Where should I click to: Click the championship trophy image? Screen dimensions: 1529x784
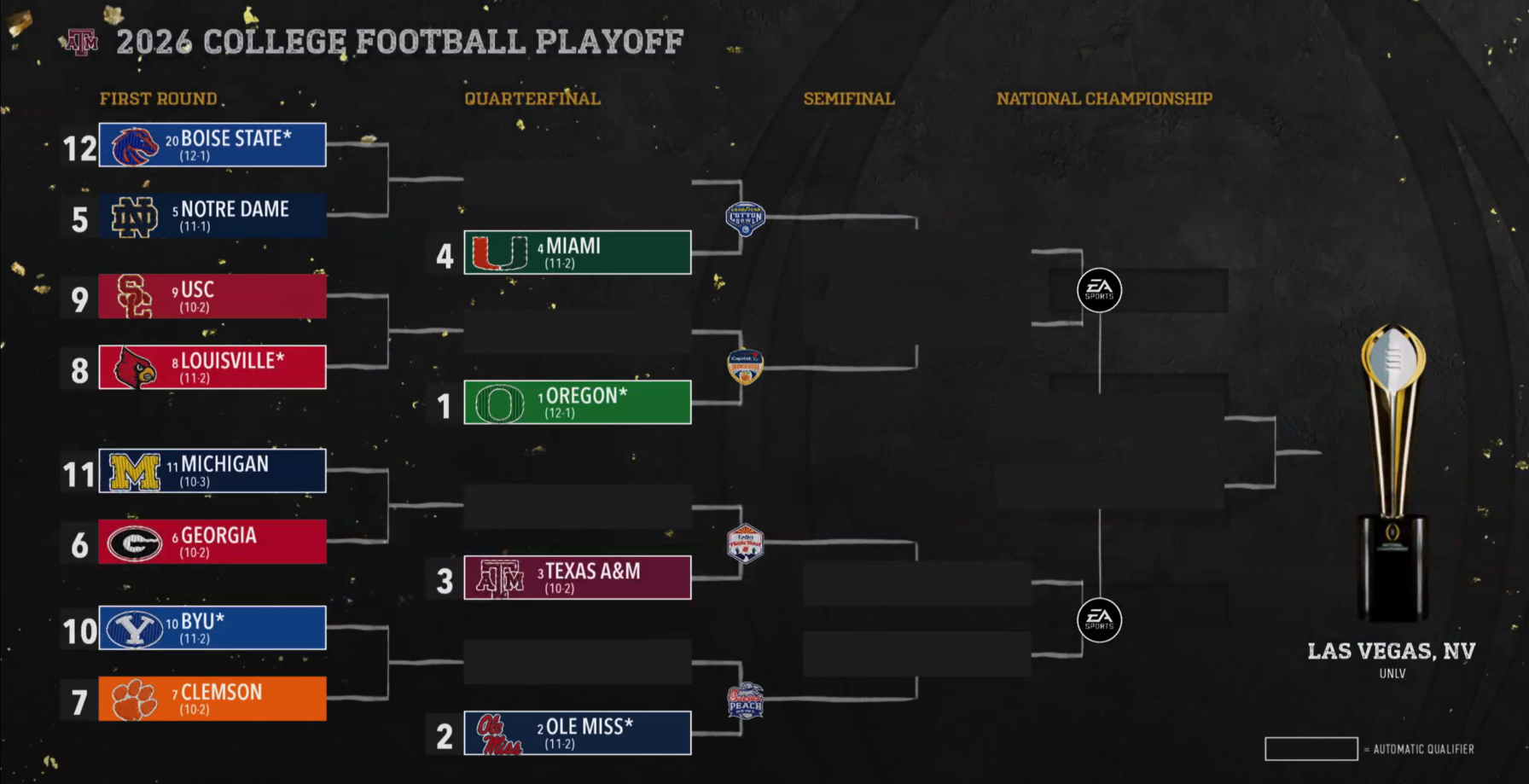1392,473
